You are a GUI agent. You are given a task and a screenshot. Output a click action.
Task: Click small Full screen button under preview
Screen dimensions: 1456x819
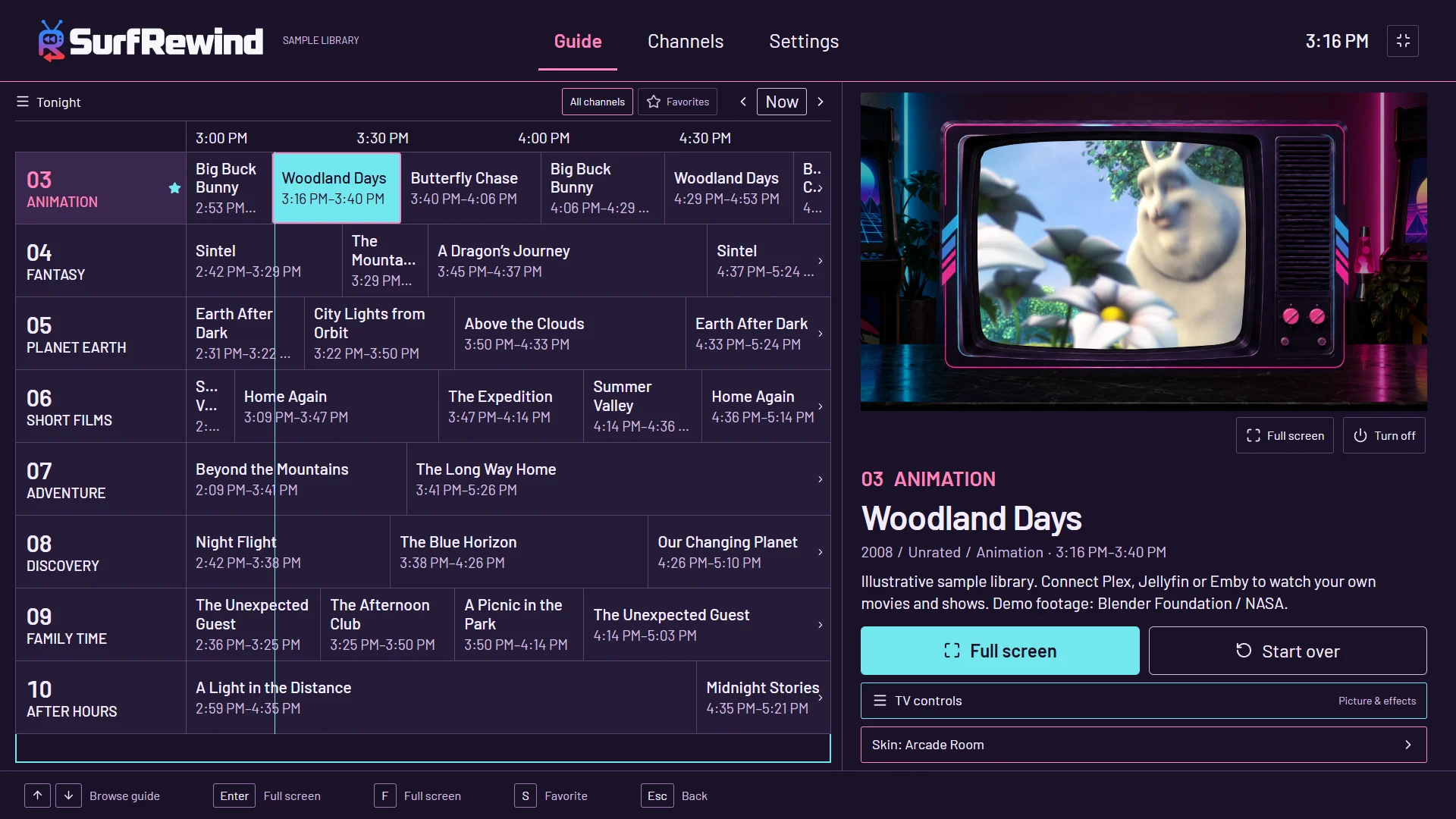1285,435
